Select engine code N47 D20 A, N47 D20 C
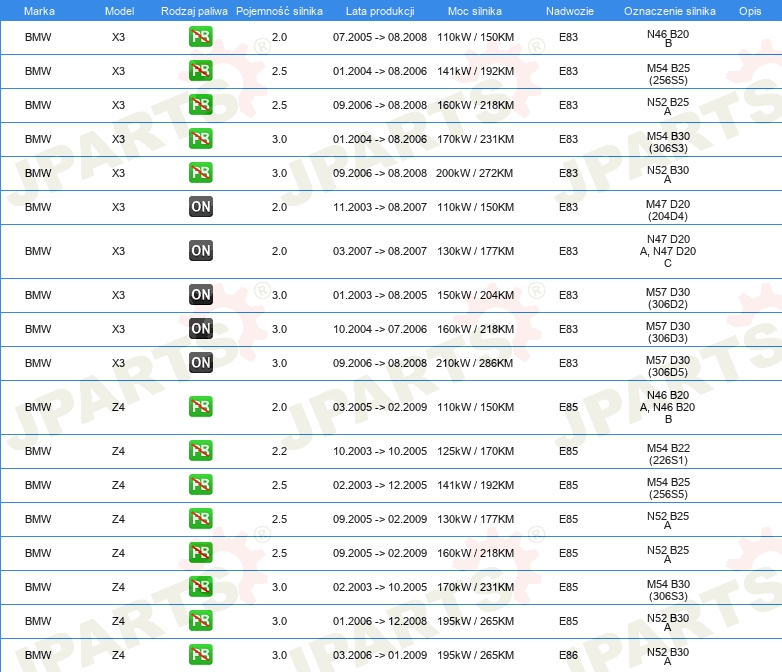The height and width of the screenshot is (672, 782). point(668,251)
